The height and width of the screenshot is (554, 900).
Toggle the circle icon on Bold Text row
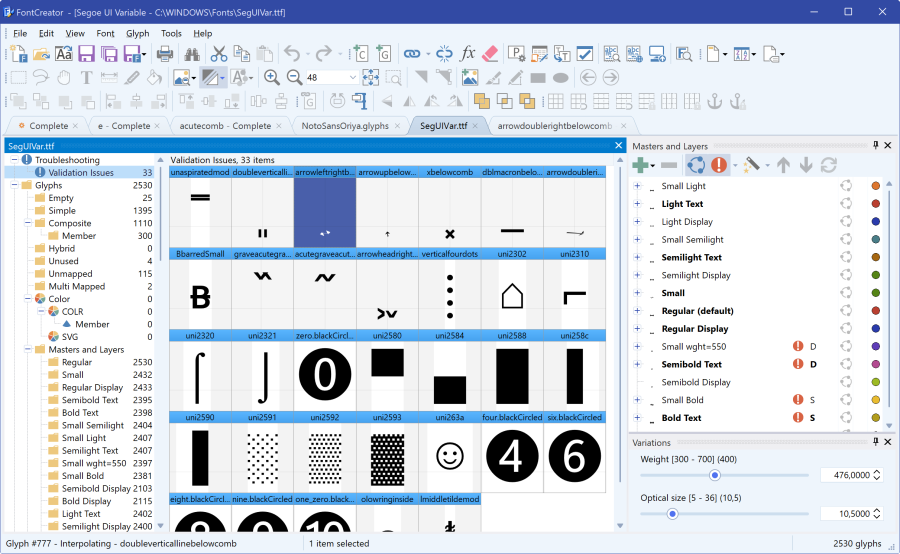pos(846,417)
